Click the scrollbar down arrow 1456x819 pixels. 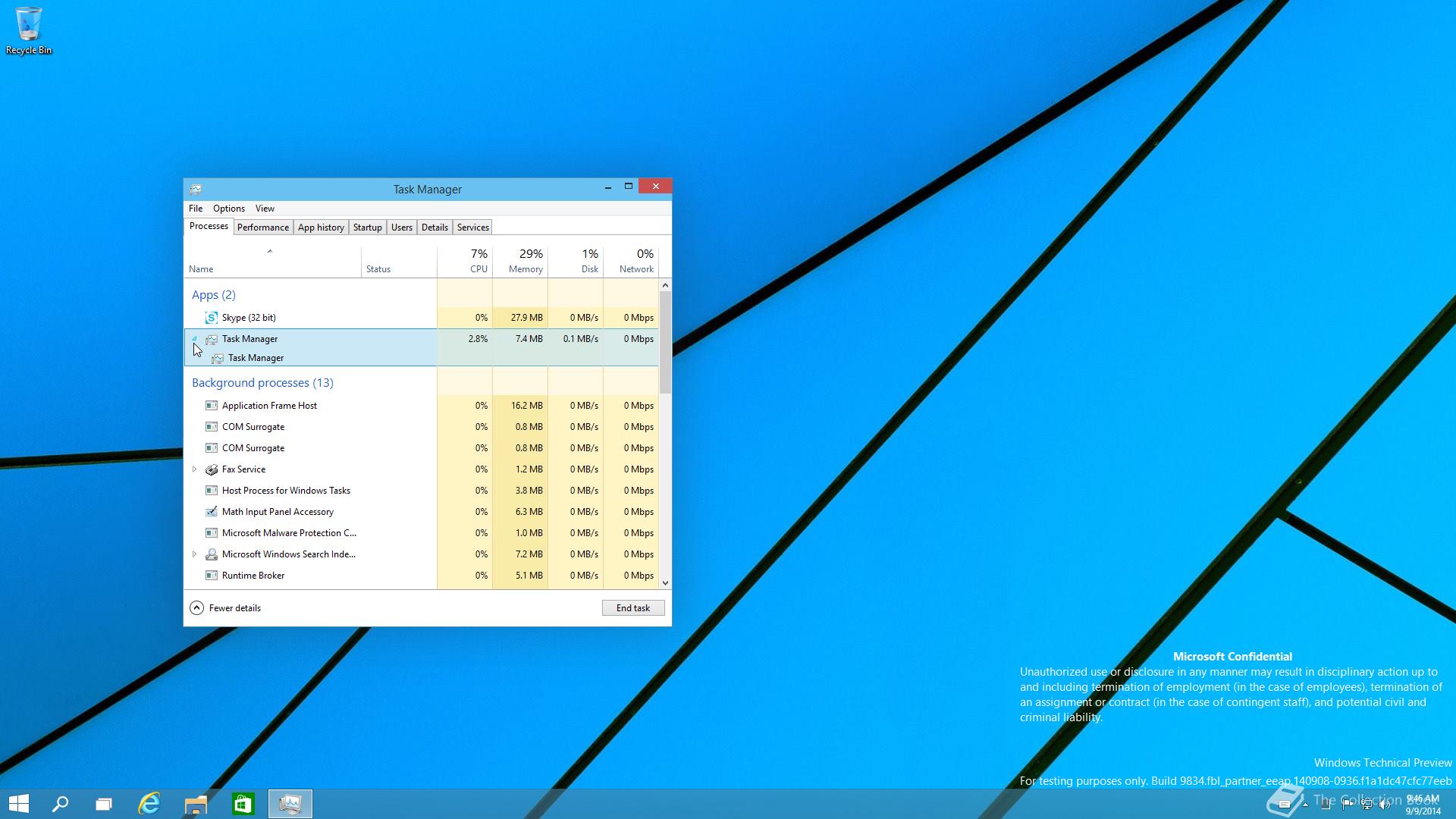[665, 583]
